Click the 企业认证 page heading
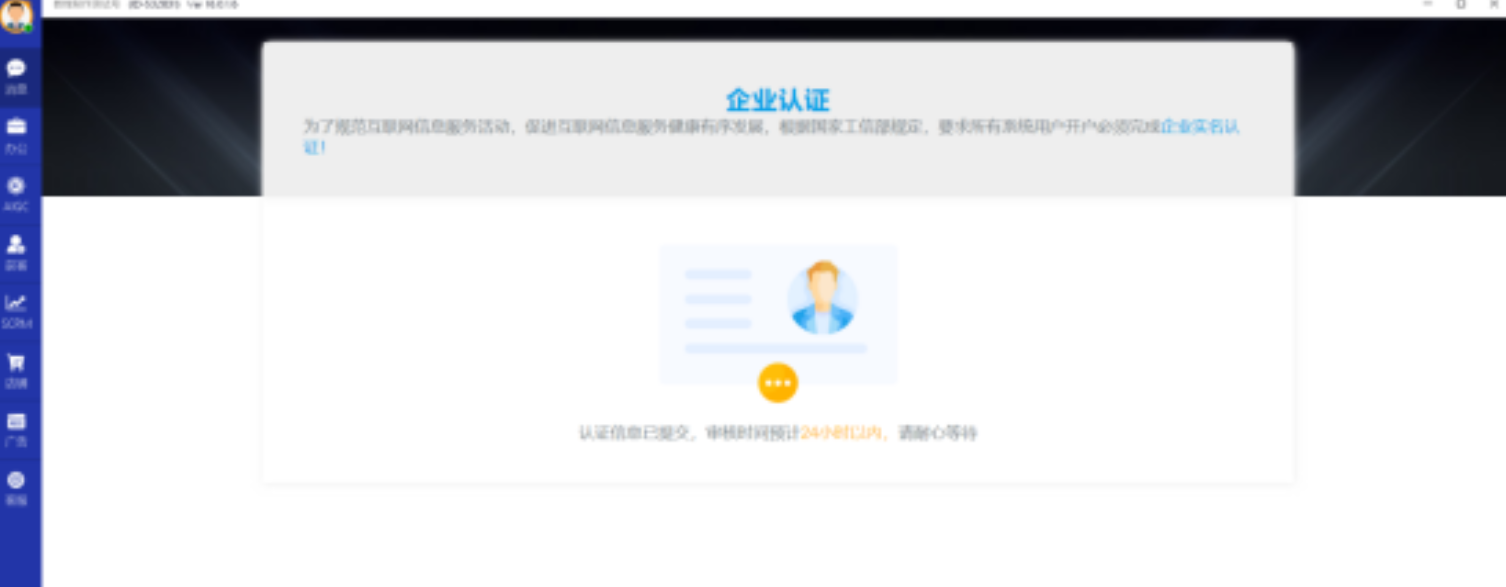1506x587 pixels. [x=777, y=99]
